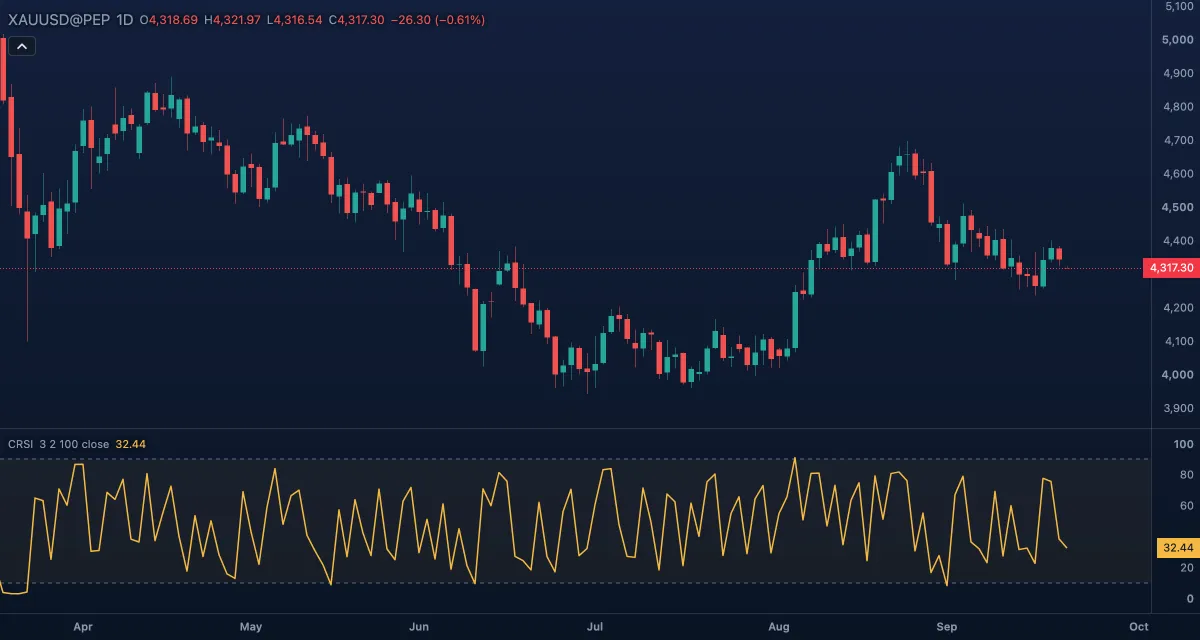Click the May label on the time axis
The width and height of the screenshot is (1200, 640).
pos(251,627)
